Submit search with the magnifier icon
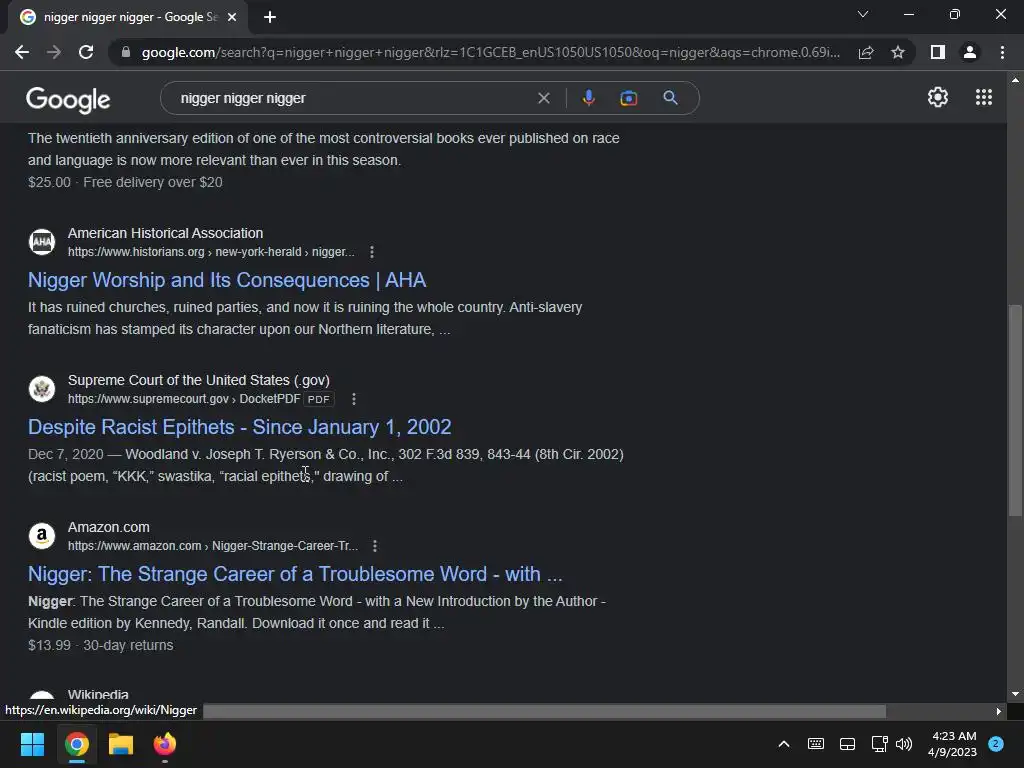 [x=670, y=98]
